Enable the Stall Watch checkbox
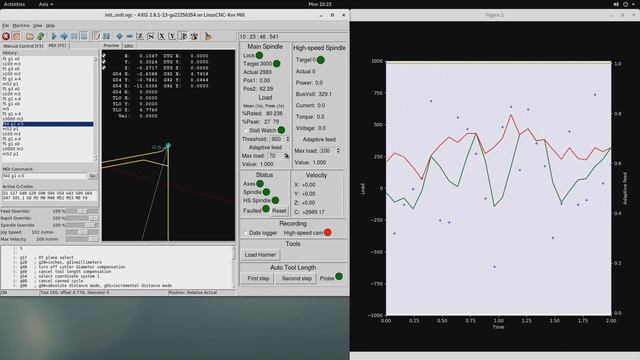This screenshot has width=640, height=360. click(x=246, y=131)
